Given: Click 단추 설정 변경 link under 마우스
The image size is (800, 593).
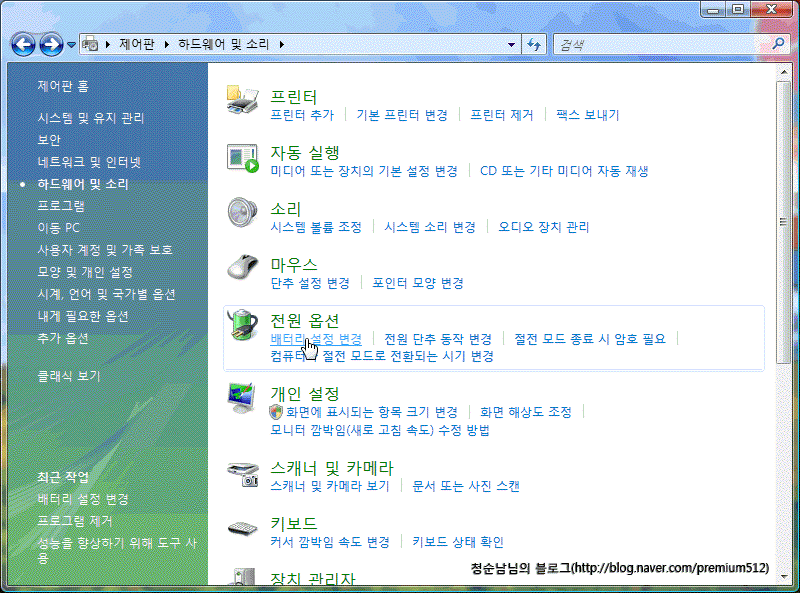Looking at the screenshot, I should pyautogui.click(x=310, y=283).
